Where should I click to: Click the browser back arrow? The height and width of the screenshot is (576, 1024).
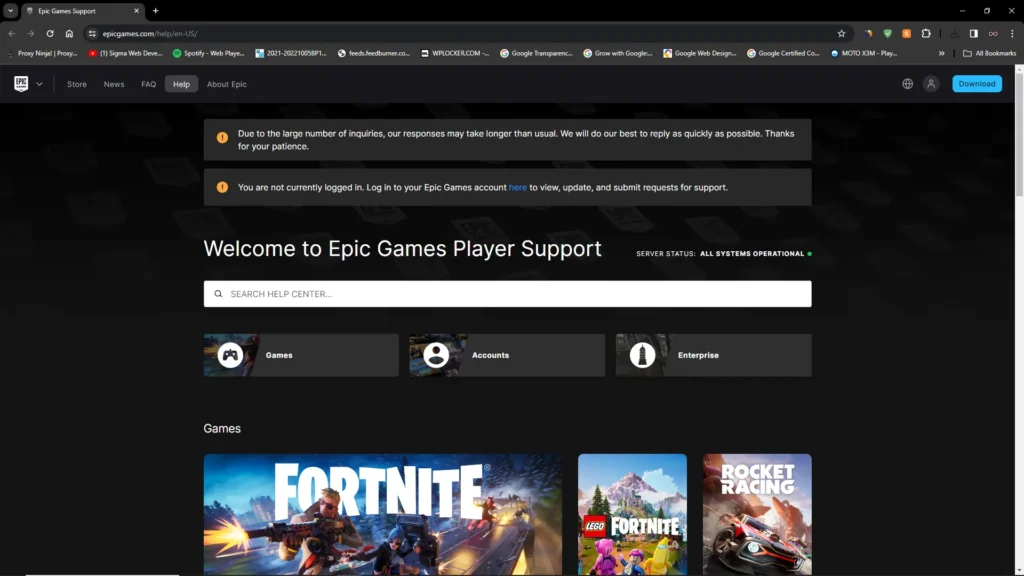coord(12,33)
